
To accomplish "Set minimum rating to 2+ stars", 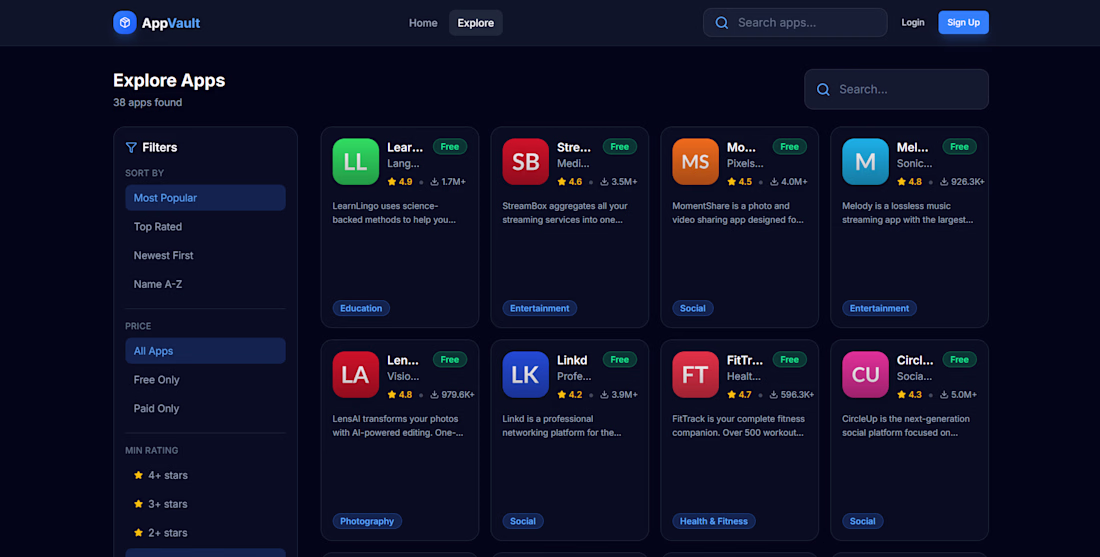I will (206, 532).
